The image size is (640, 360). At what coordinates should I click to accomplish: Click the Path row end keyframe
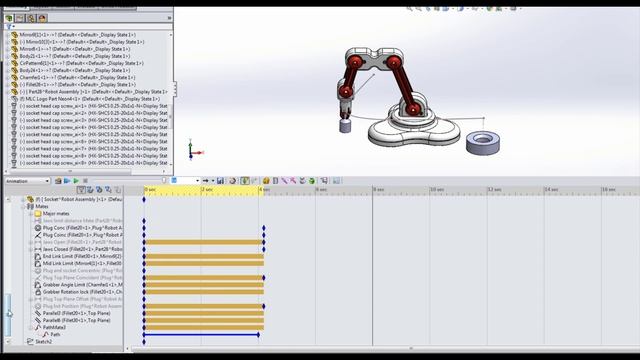258,335
